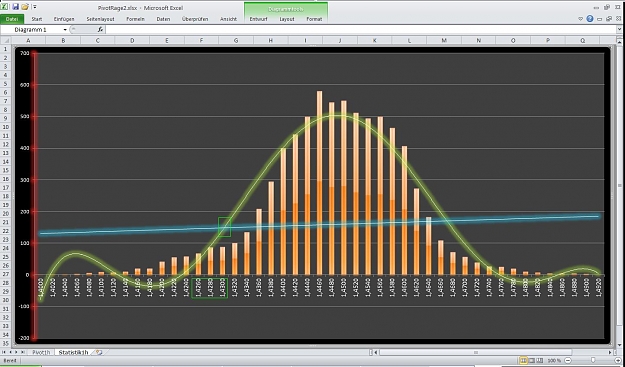Select the Statistik1h sheet tab
This screenshot has width=625, height=367.
click(73, 352)
